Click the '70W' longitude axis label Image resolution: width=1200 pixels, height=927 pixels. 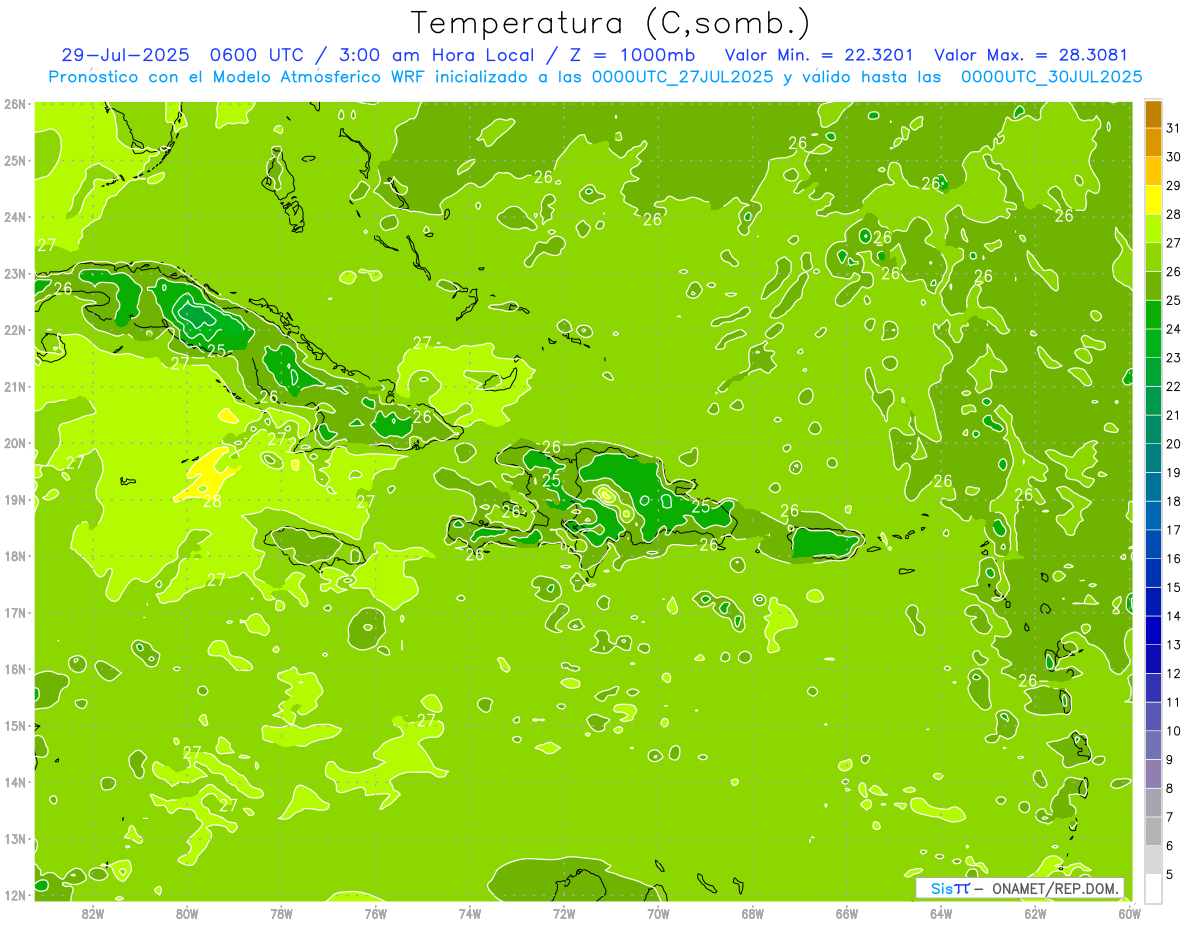coord(658,913)
